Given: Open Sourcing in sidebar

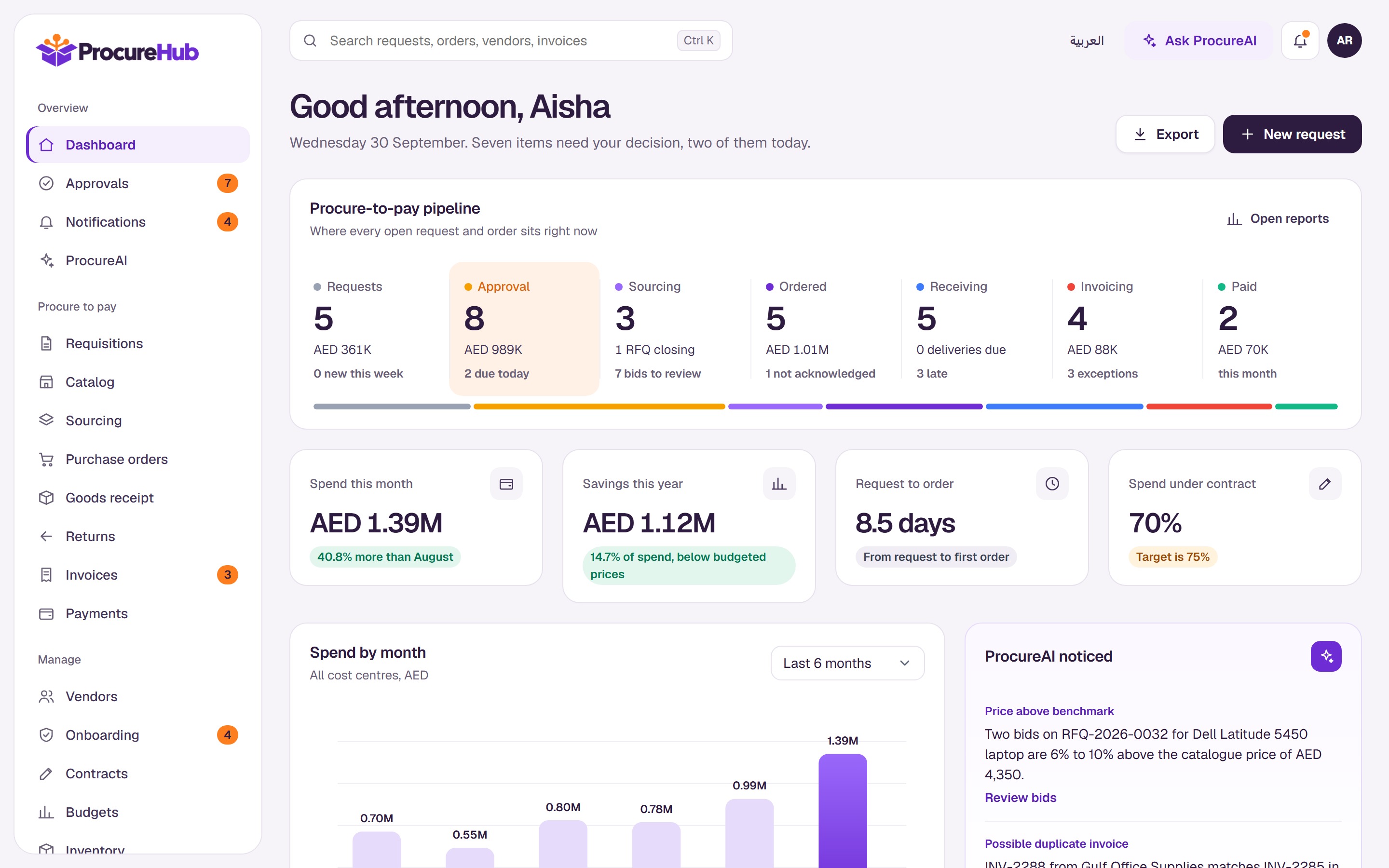Looking at the screenshot, I should pyautogui.click(x=138, y=420).
